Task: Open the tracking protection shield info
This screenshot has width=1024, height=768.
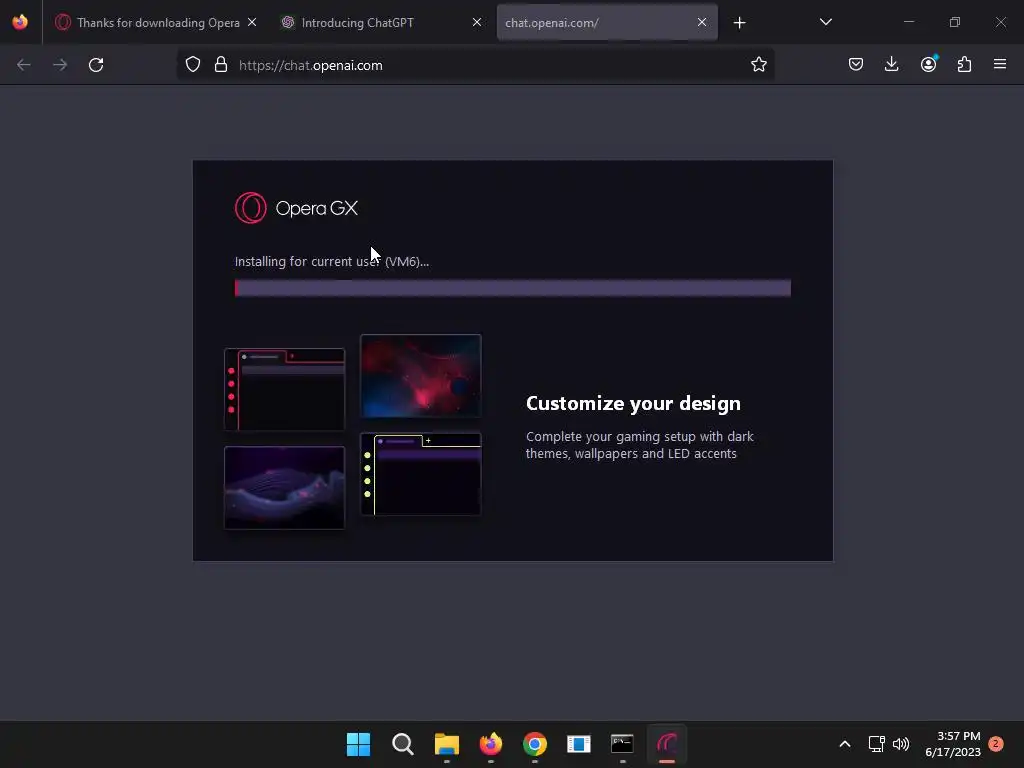Action: point(193,65)
